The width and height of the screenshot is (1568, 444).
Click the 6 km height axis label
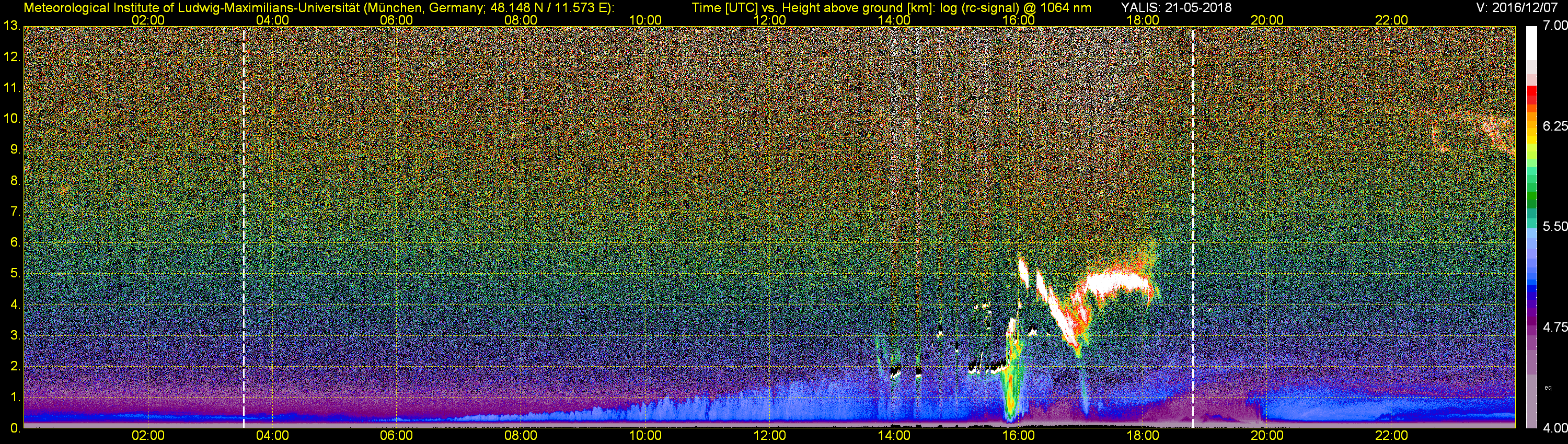click(15, 243)
